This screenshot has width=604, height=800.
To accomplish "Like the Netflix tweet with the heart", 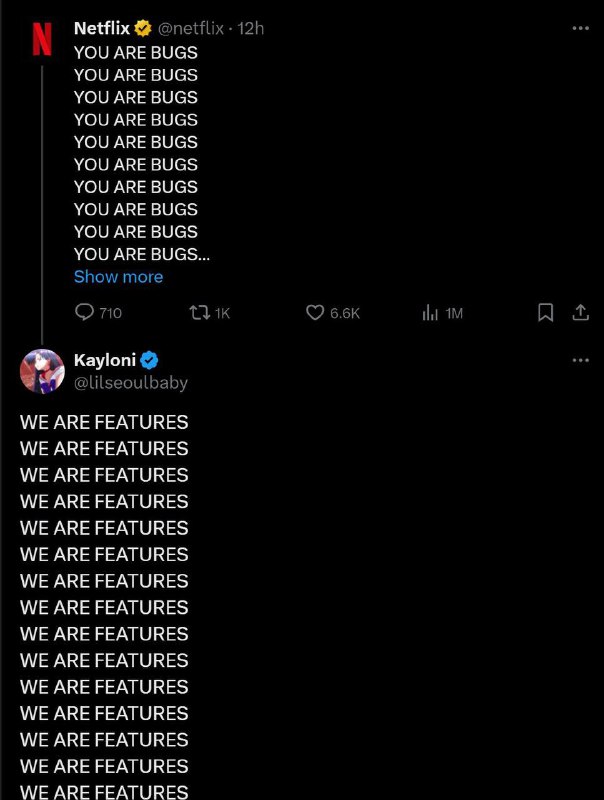I will [315, 313].
